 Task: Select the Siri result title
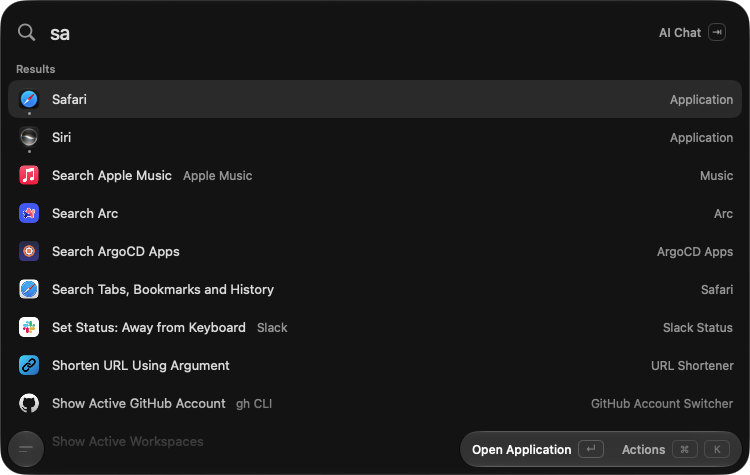61,137
